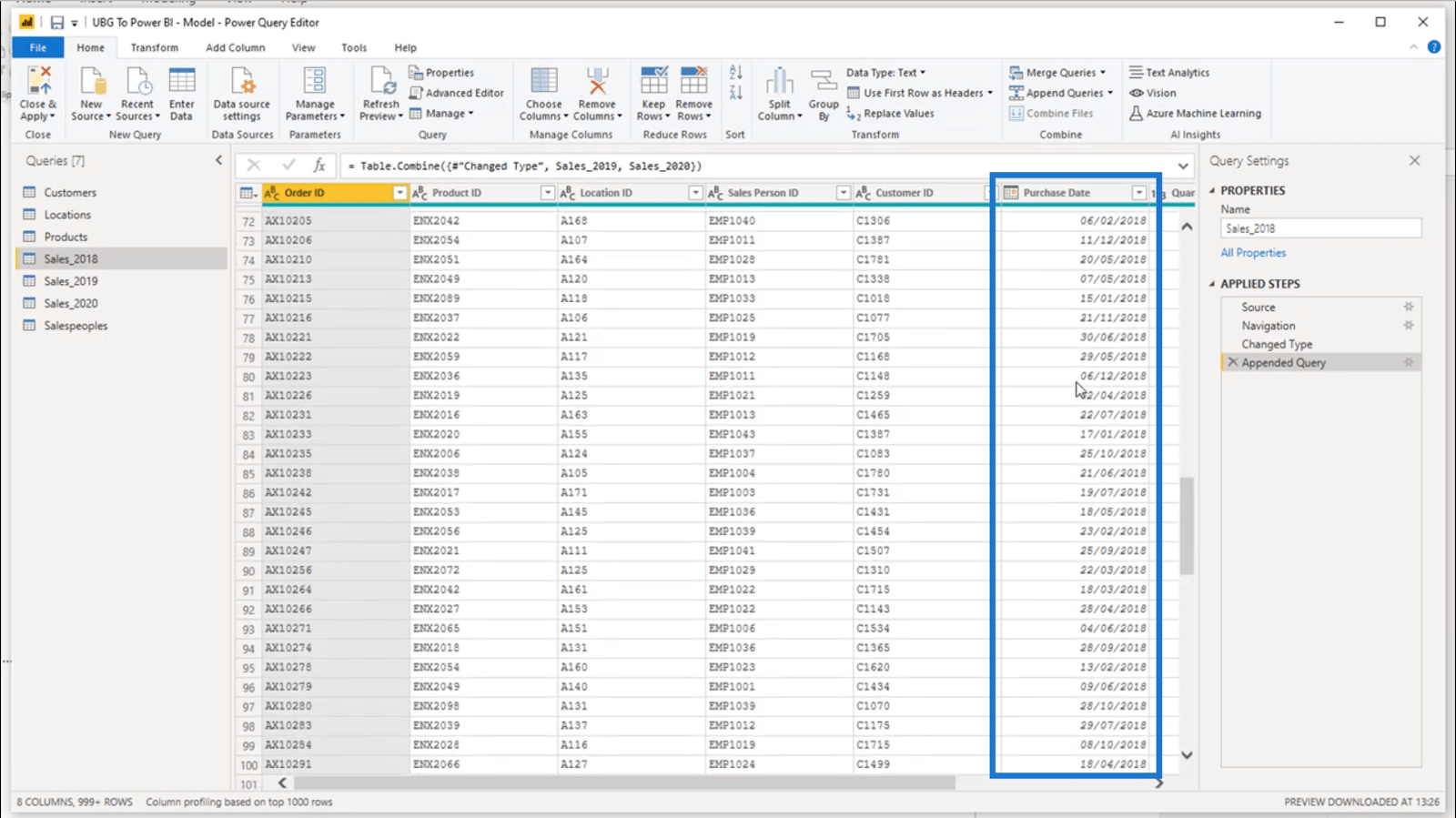Click the scroll down arrow
Viewport: 1456px width, 818px height.
tap(1187, 755)
